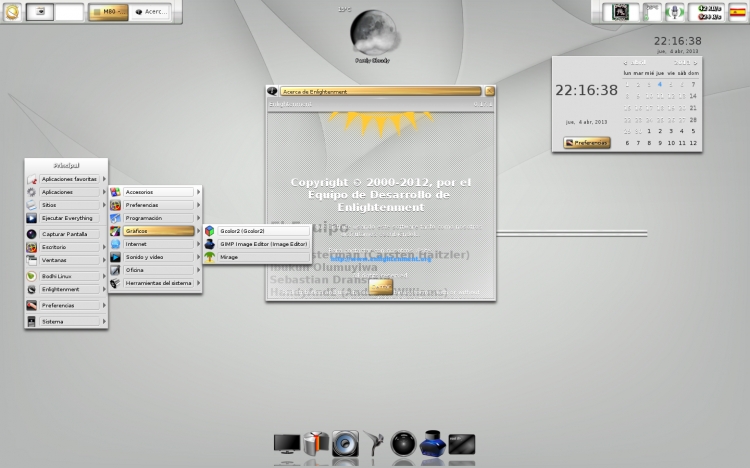Image resolution: width=750 pixels, height=468 pixels.
Task: Open the microphone mixer gadget
Action: 674,12
